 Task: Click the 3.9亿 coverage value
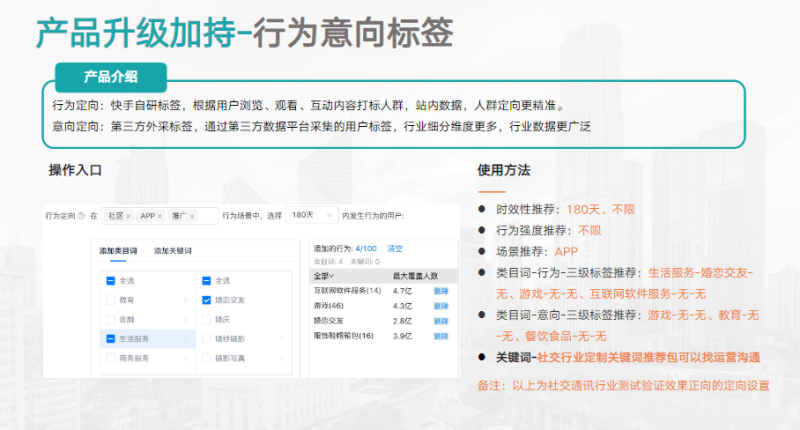click(403, 336)
